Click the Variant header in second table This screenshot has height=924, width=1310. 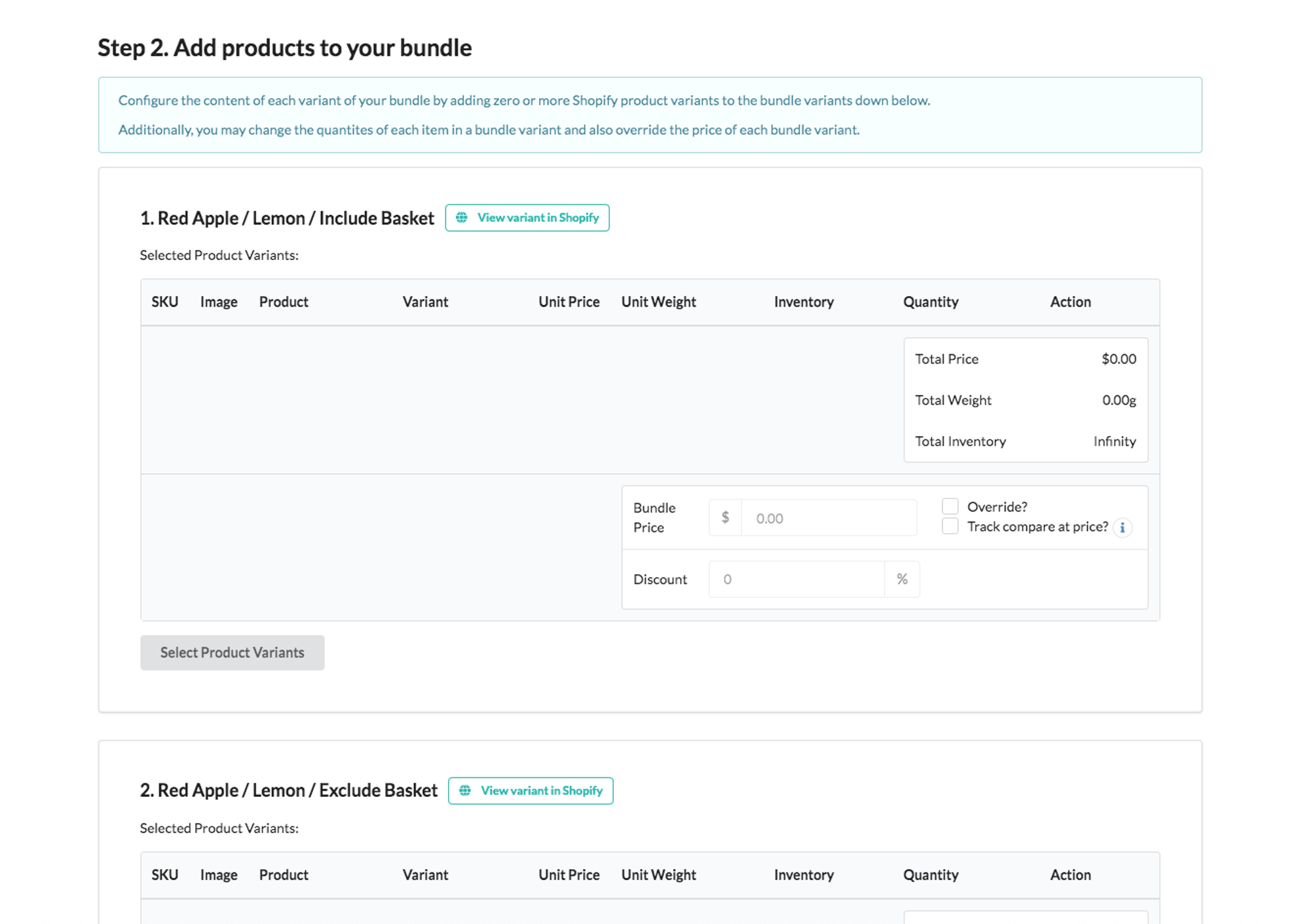point(425,875)
